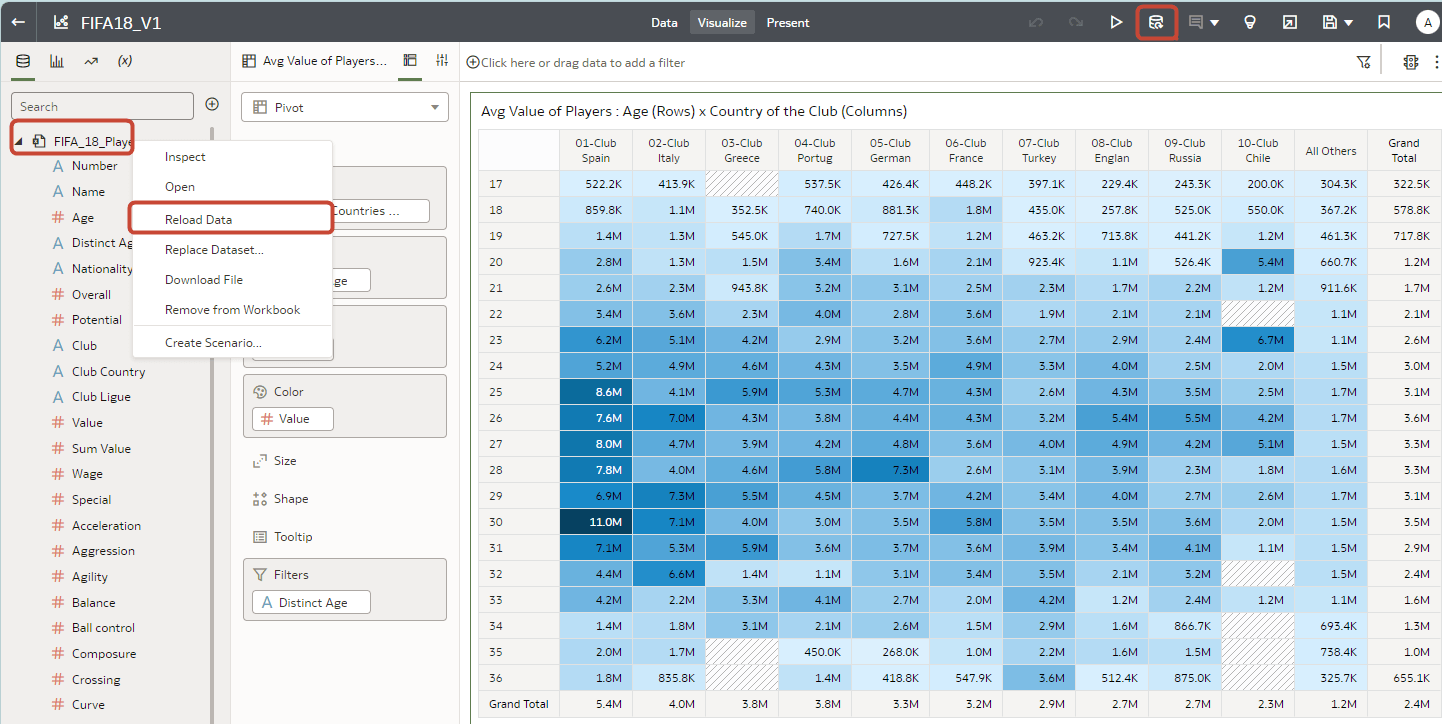Switch to the Present tab

tap(787, 22)
